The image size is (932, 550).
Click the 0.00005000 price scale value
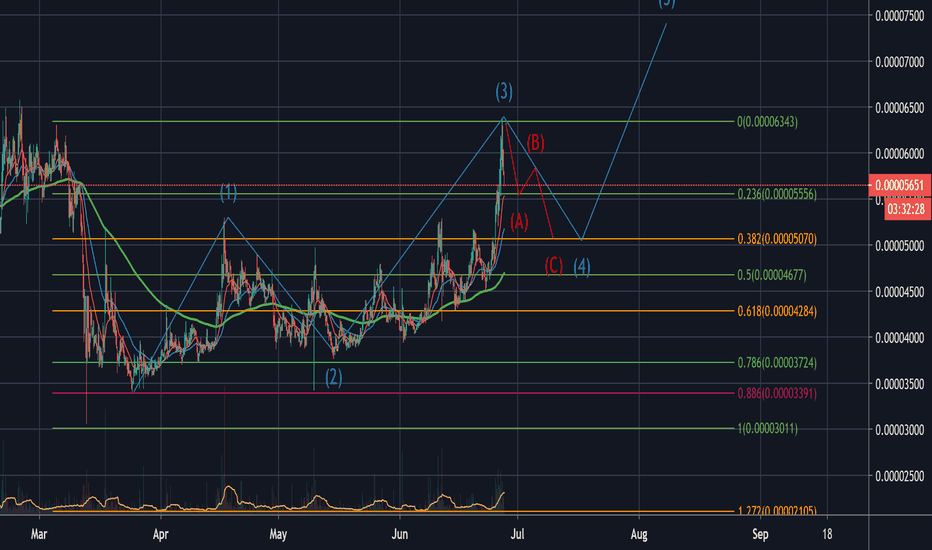[x=900, y=246]
